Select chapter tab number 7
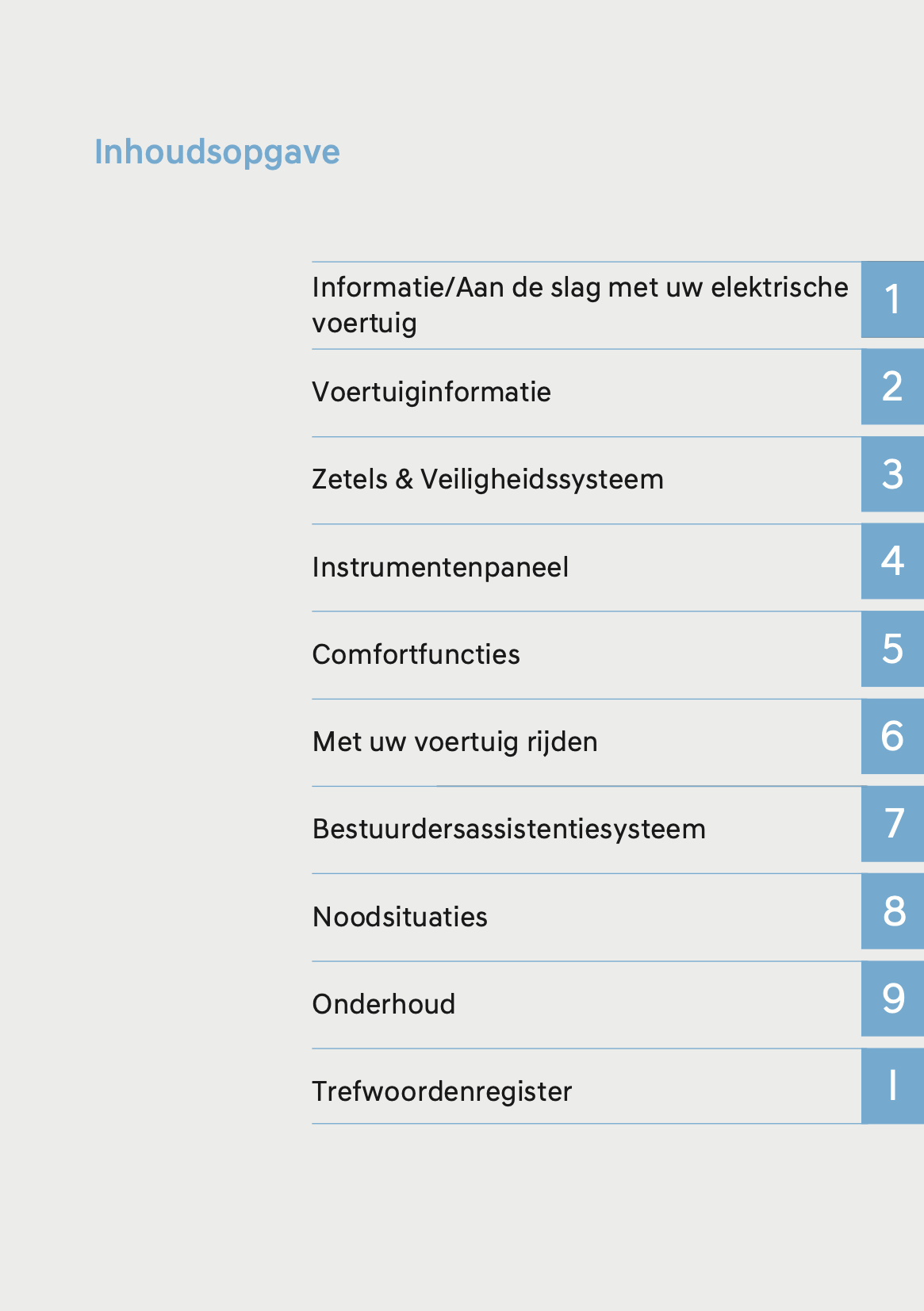 click(x=892, y=824)
